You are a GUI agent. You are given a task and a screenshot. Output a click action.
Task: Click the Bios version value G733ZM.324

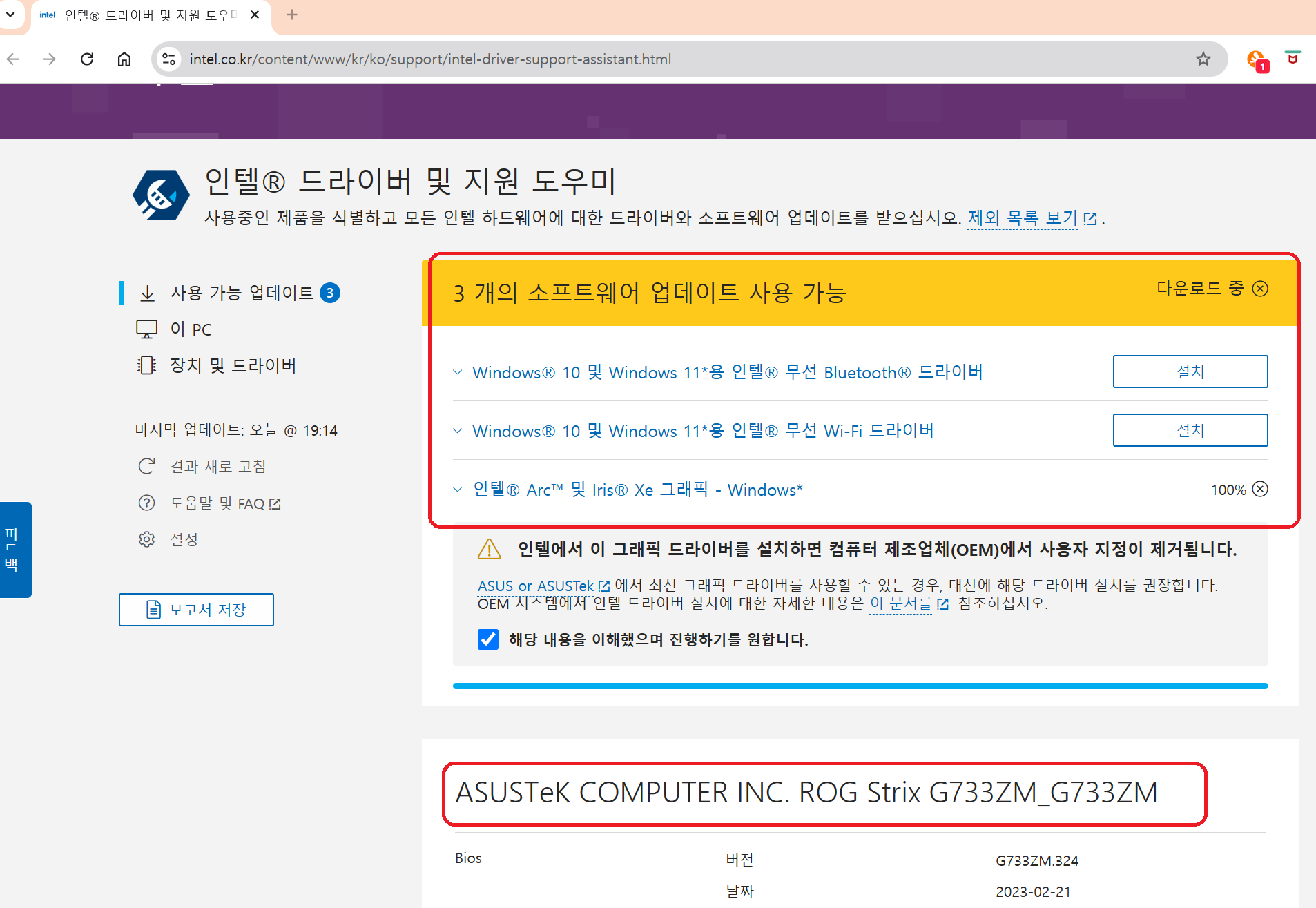tap(1037, 861)
